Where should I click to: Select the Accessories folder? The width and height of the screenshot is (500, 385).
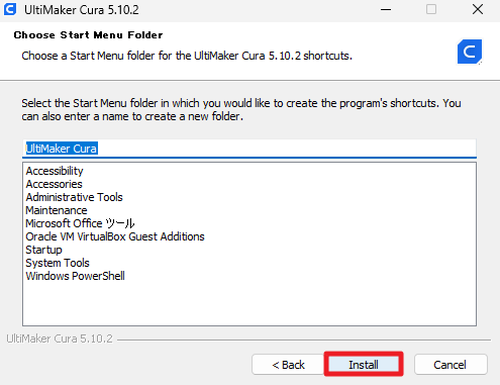click(x=54, y=184)
